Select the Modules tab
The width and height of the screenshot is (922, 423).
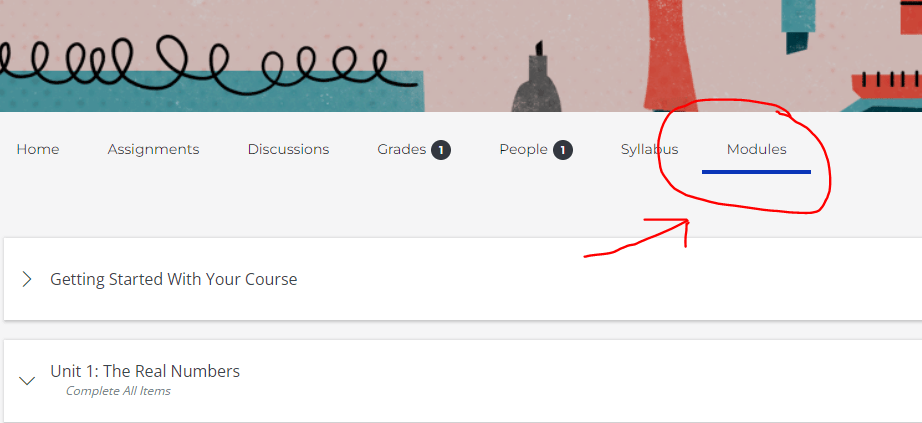tap(756, 149)
